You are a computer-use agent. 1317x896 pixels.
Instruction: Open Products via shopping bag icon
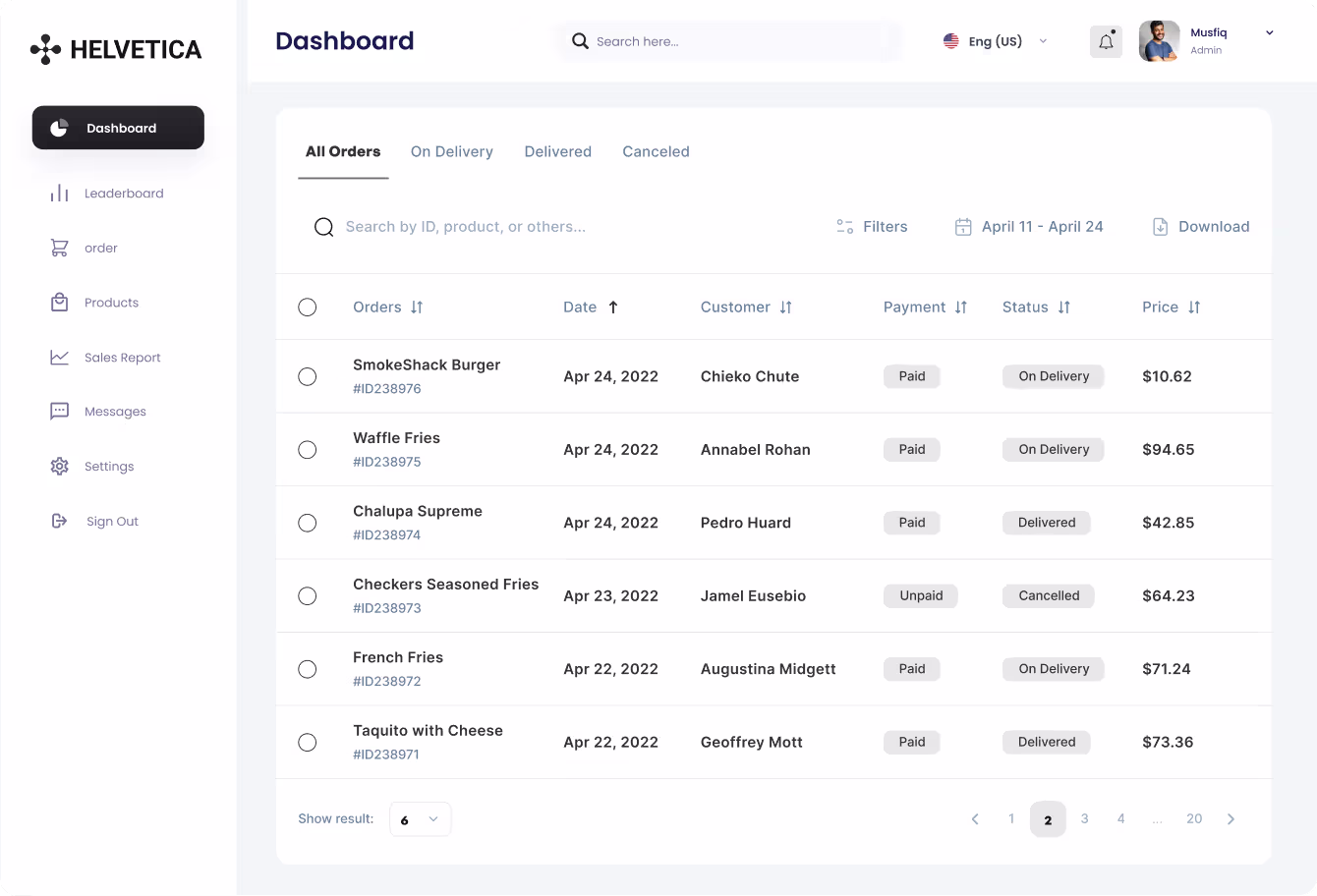(x=59, y=303)
